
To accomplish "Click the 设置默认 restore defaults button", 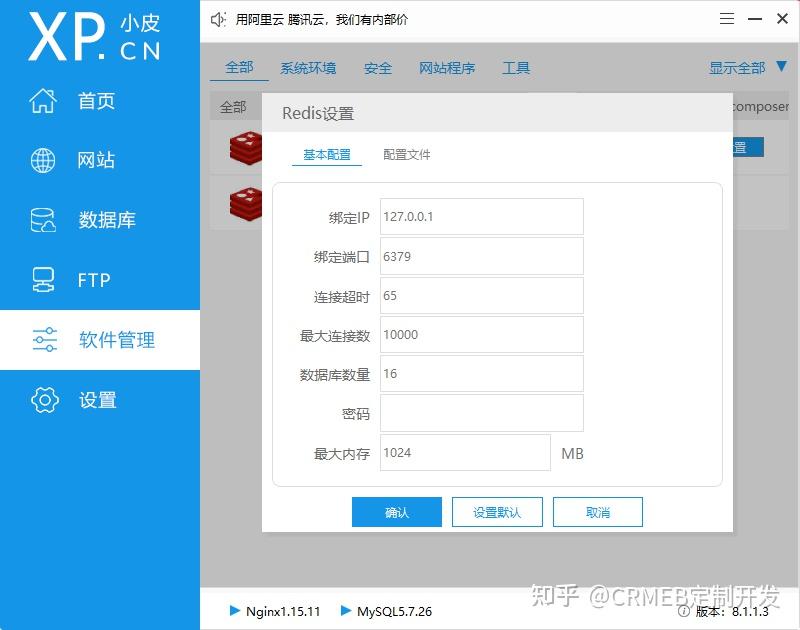I will coord(497,511).
